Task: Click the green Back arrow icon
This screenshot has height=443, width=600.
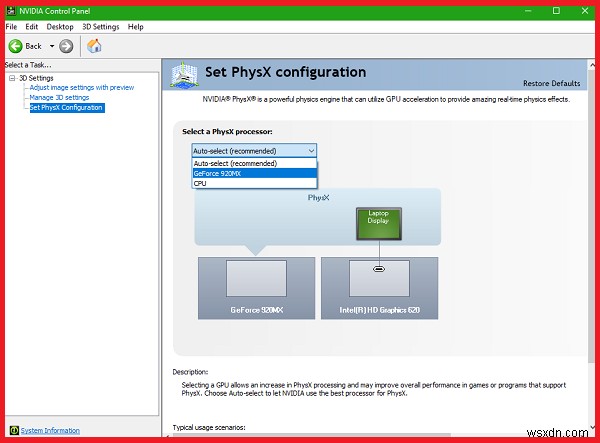Action: click(x=16, y=46)
